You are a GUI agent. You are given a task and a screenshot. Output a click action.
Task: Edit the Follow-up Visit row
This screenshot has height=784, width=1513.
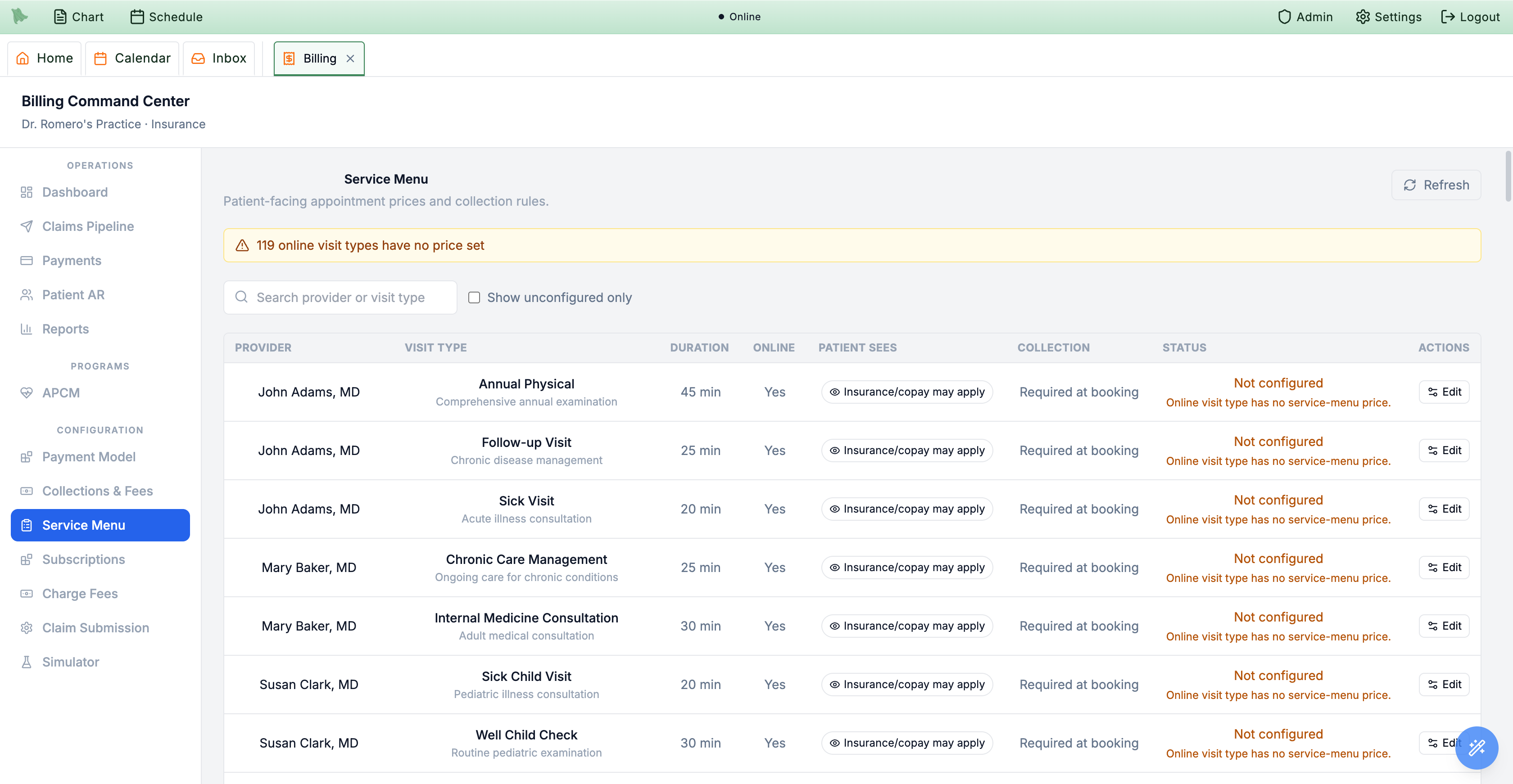1444,450
